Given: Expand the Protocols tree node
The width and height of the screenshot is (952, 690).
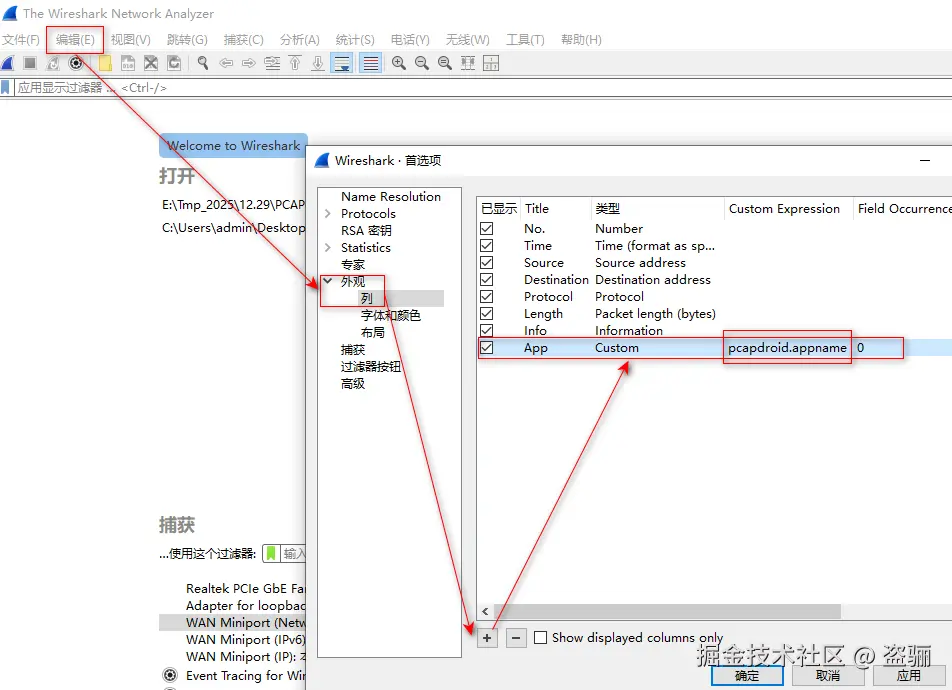Looking at the screenshot, I should pos(328,214).
